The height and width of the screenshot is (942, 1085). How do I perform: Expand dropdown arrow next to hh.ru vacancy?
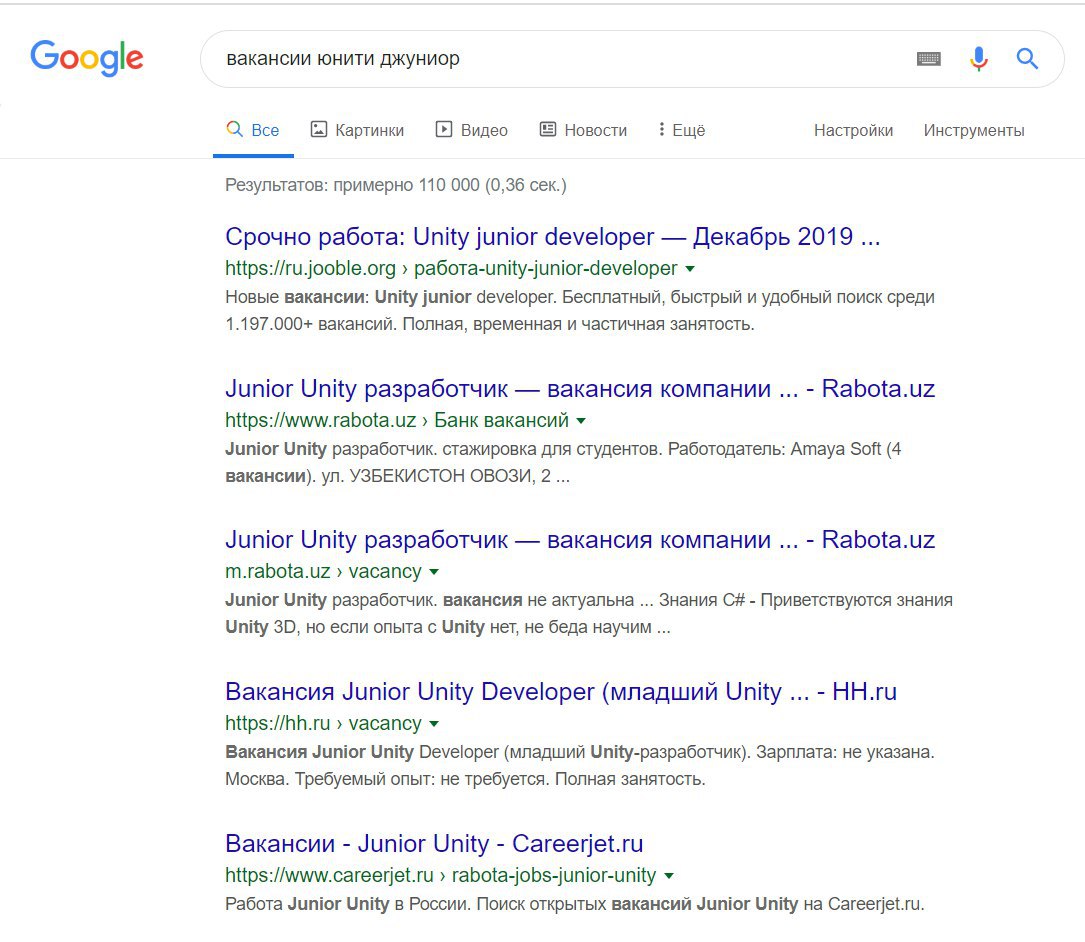[434, 724]
